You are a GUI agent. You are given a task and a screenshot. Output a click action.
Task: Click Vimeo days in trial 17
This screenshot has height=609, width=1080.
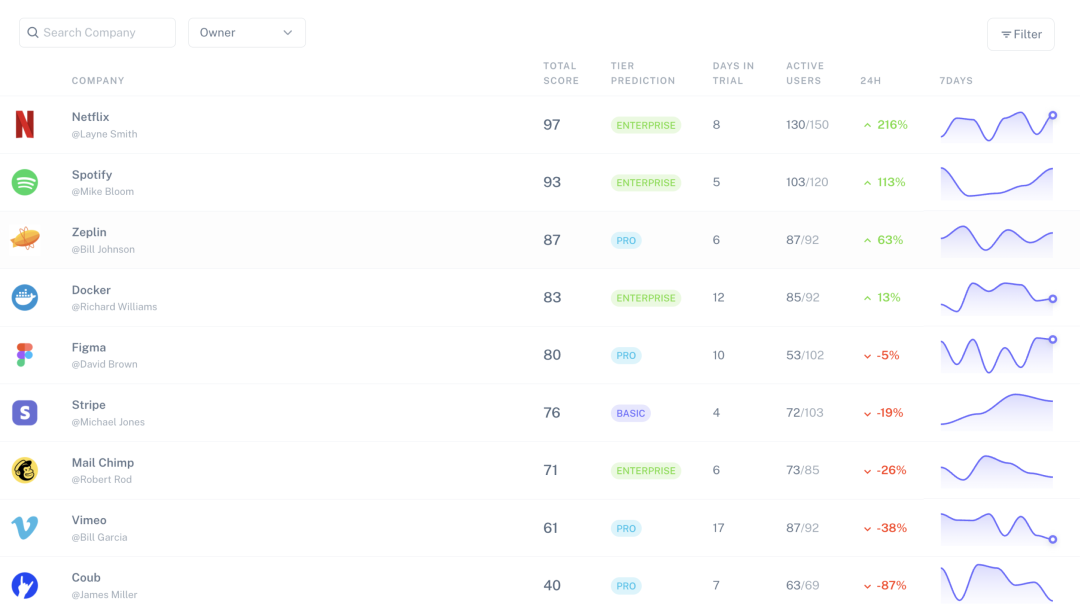(x=718, y=528)
